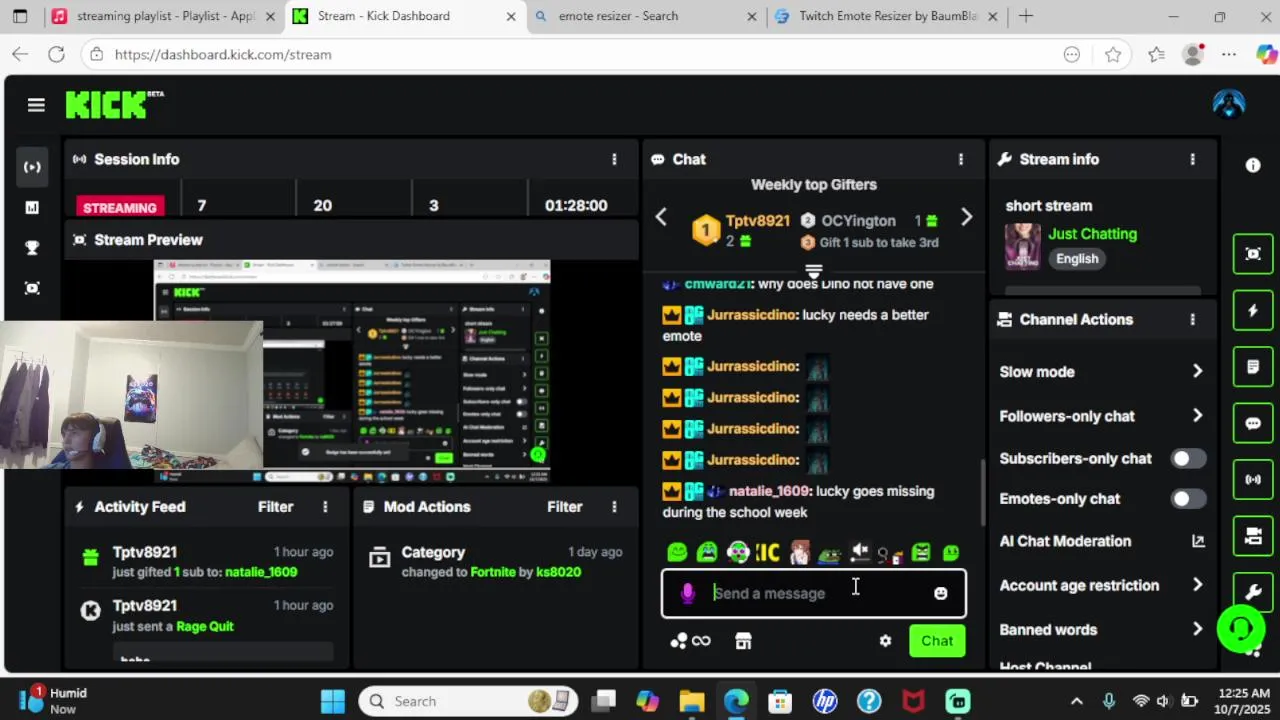
Task: Open the analytics chart icon in left sidebar
Action: [x=32, y=207]
